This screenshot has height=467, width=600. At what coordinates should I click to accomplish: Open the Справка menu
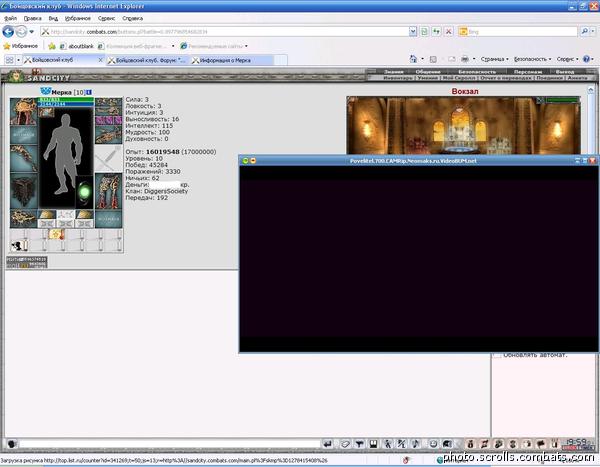[132, 18]
